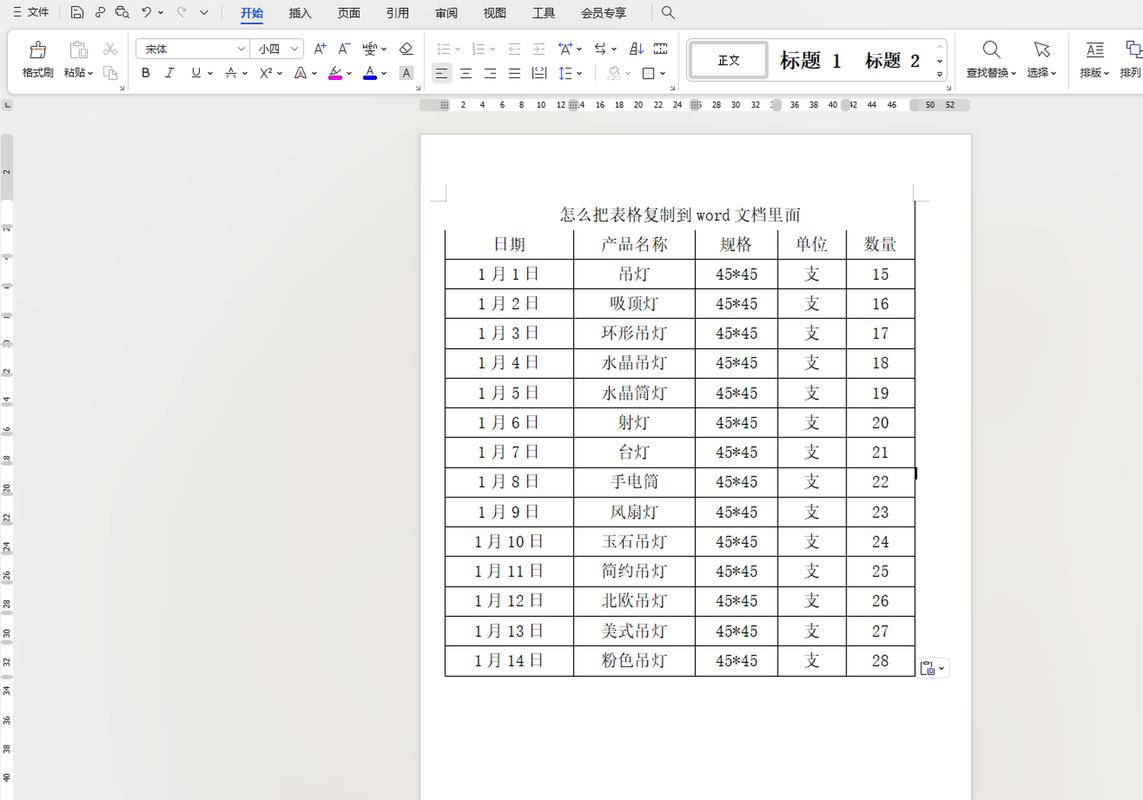Screen dimensions: 1143x800
Task: Open the Customize Quick Access Toolbar chevron
Action: coord(204,12)
